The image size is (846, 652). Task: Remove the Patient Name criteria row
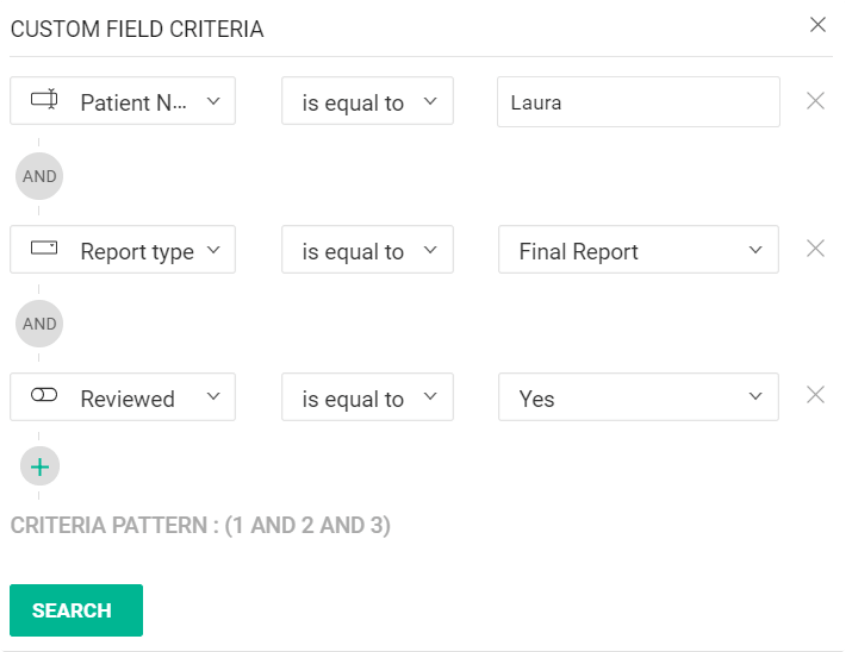(x=815, y=101)
